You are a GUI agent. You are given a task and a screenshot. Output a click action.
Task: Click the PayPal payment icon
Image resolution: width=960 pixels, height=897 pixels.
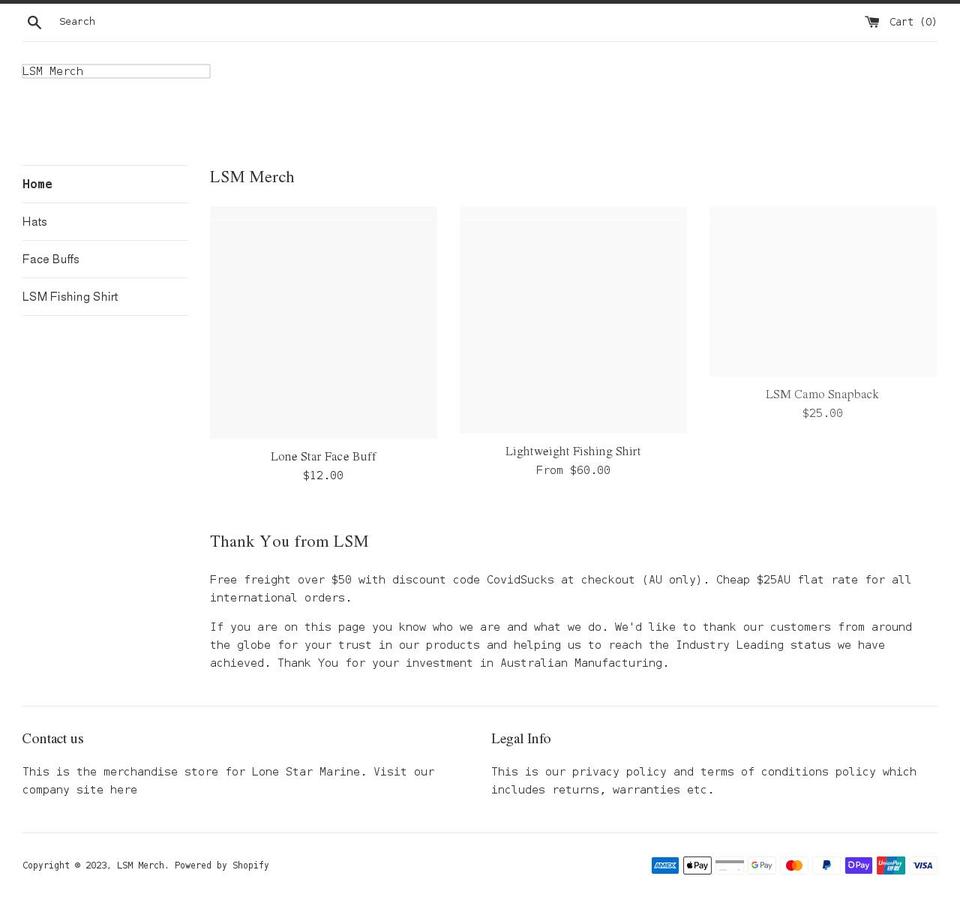827,865
